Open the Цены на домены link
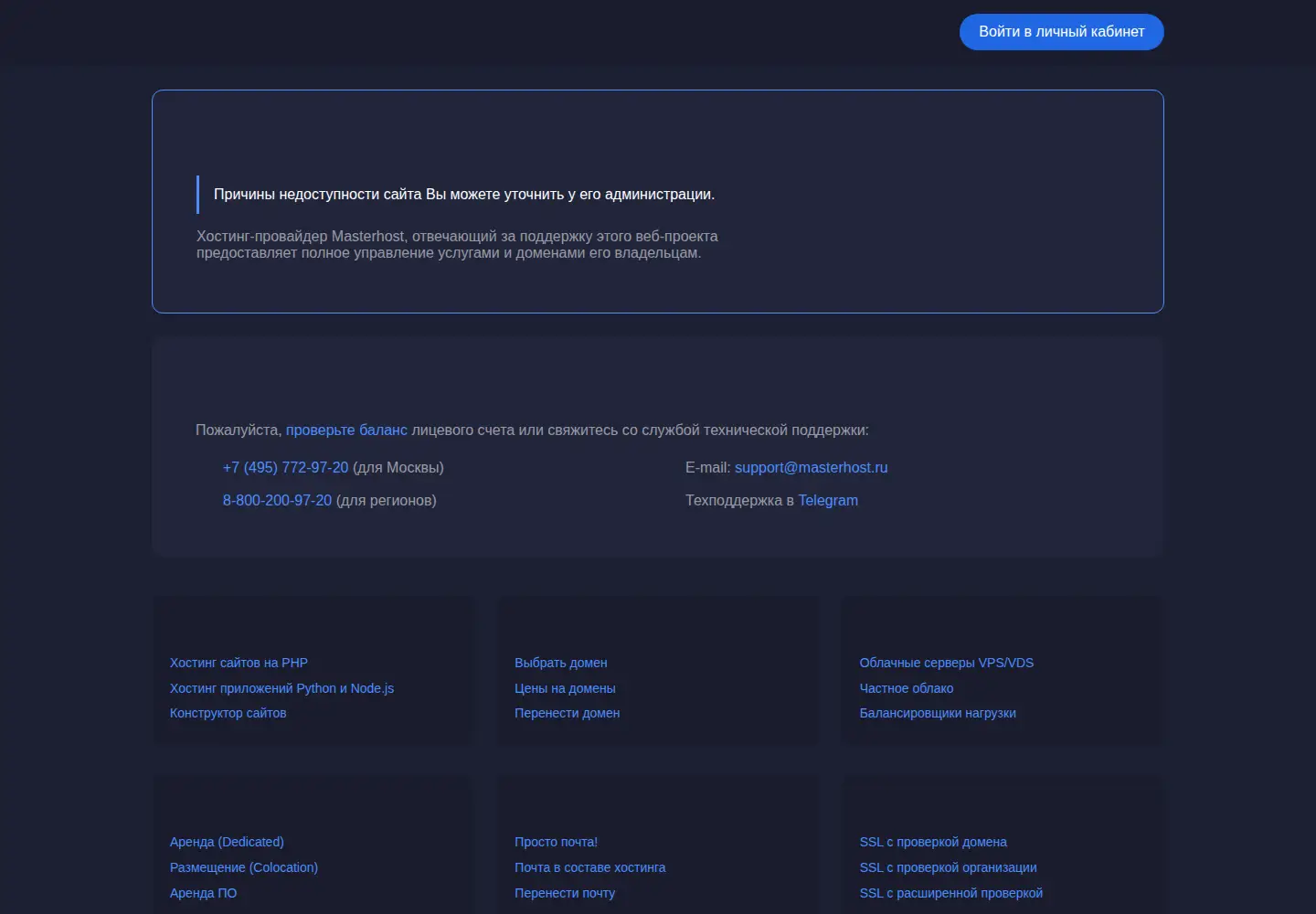 click(x=565, y=688)
